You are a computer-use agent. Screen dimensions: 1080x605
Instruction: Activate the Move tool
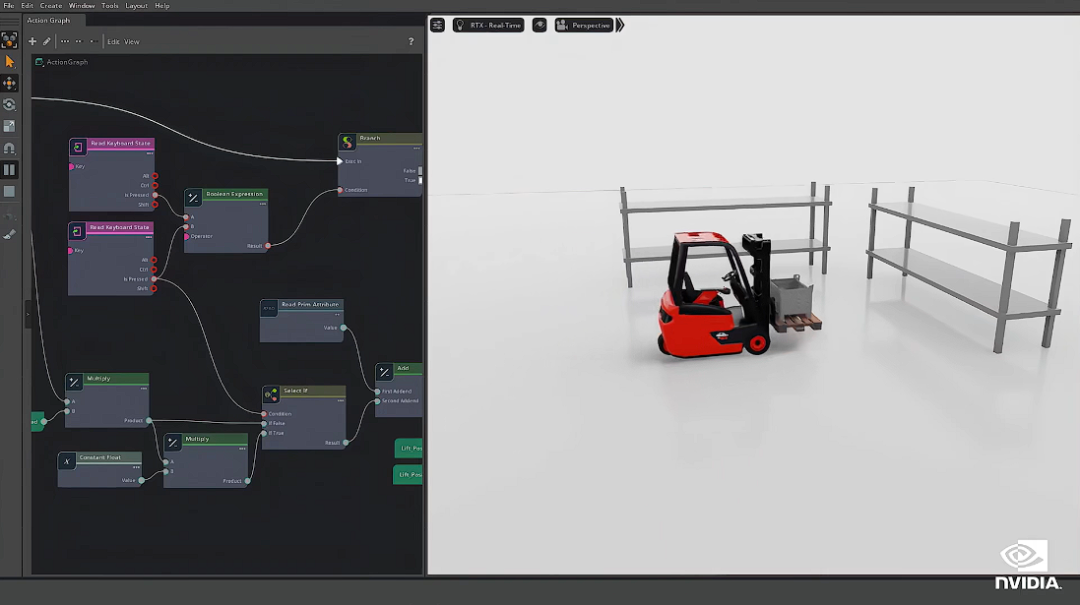coord(10,83)
